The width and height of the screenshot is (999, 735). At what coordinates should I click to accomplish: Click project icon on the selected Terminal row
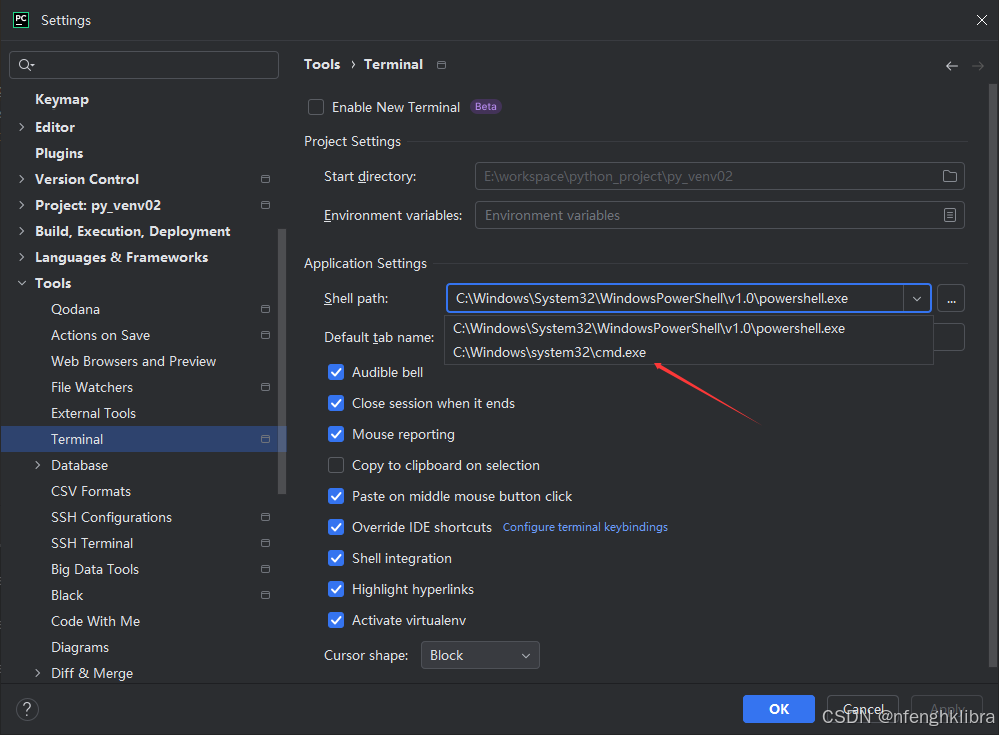coord(266,439)
